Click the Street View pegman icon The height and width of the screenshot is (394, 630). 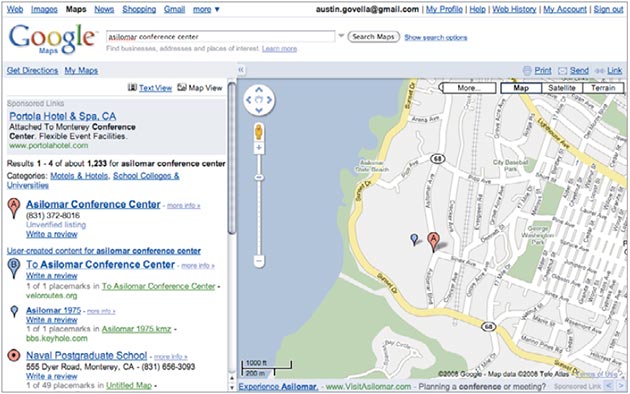click(259, 132)
